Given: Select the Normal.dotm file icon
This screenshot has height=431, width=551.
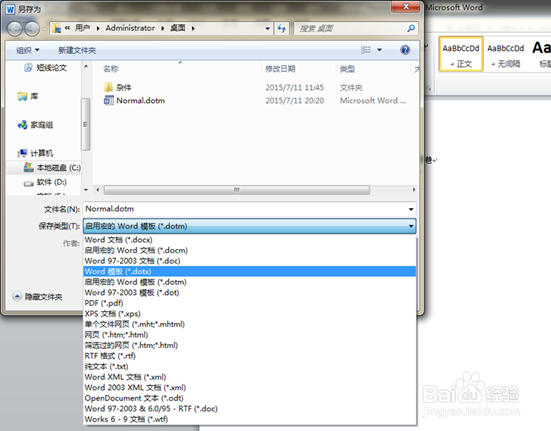Looking at the screenshot, I should tap(109, 100).
